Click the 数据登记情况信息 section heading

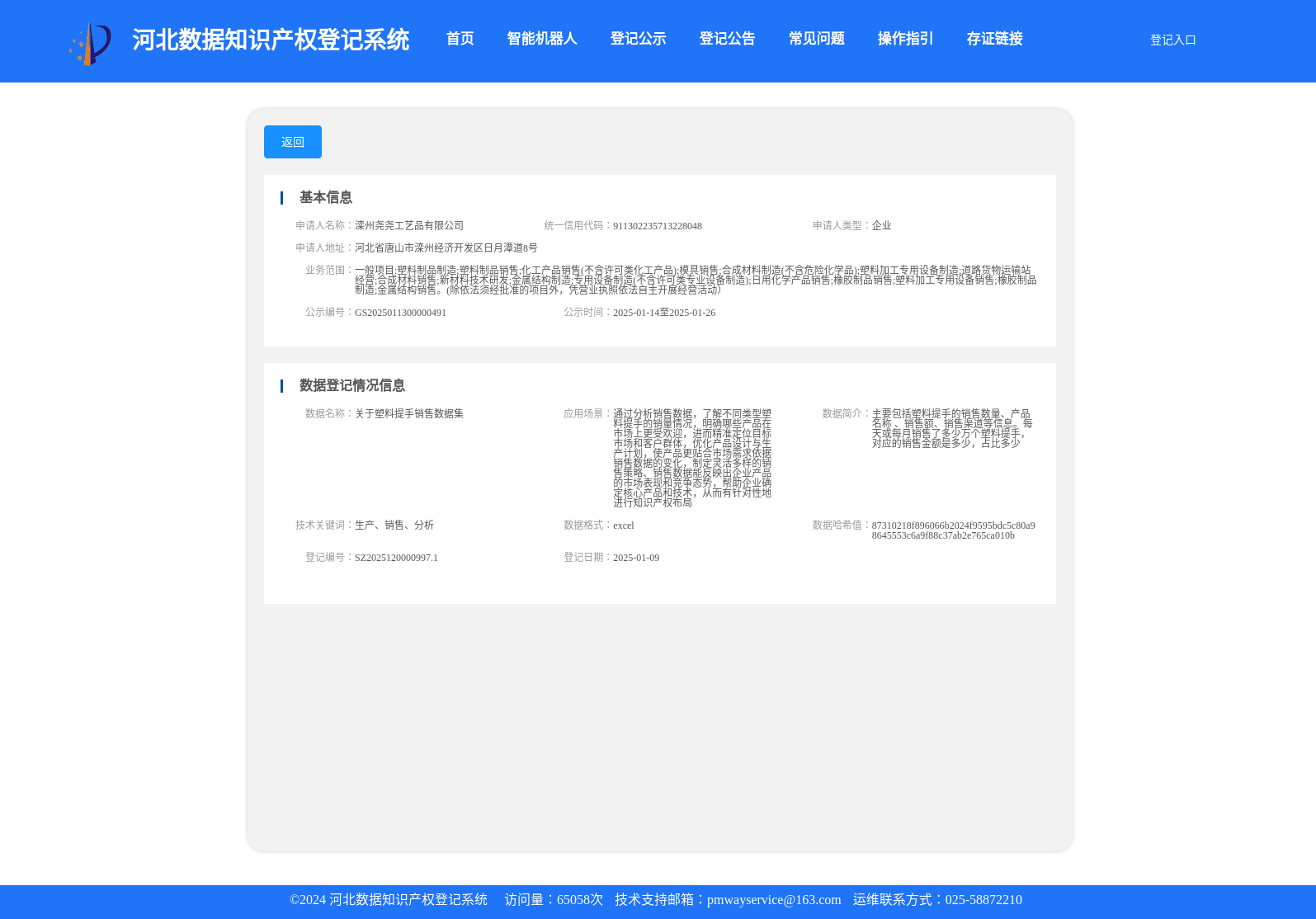352,385
